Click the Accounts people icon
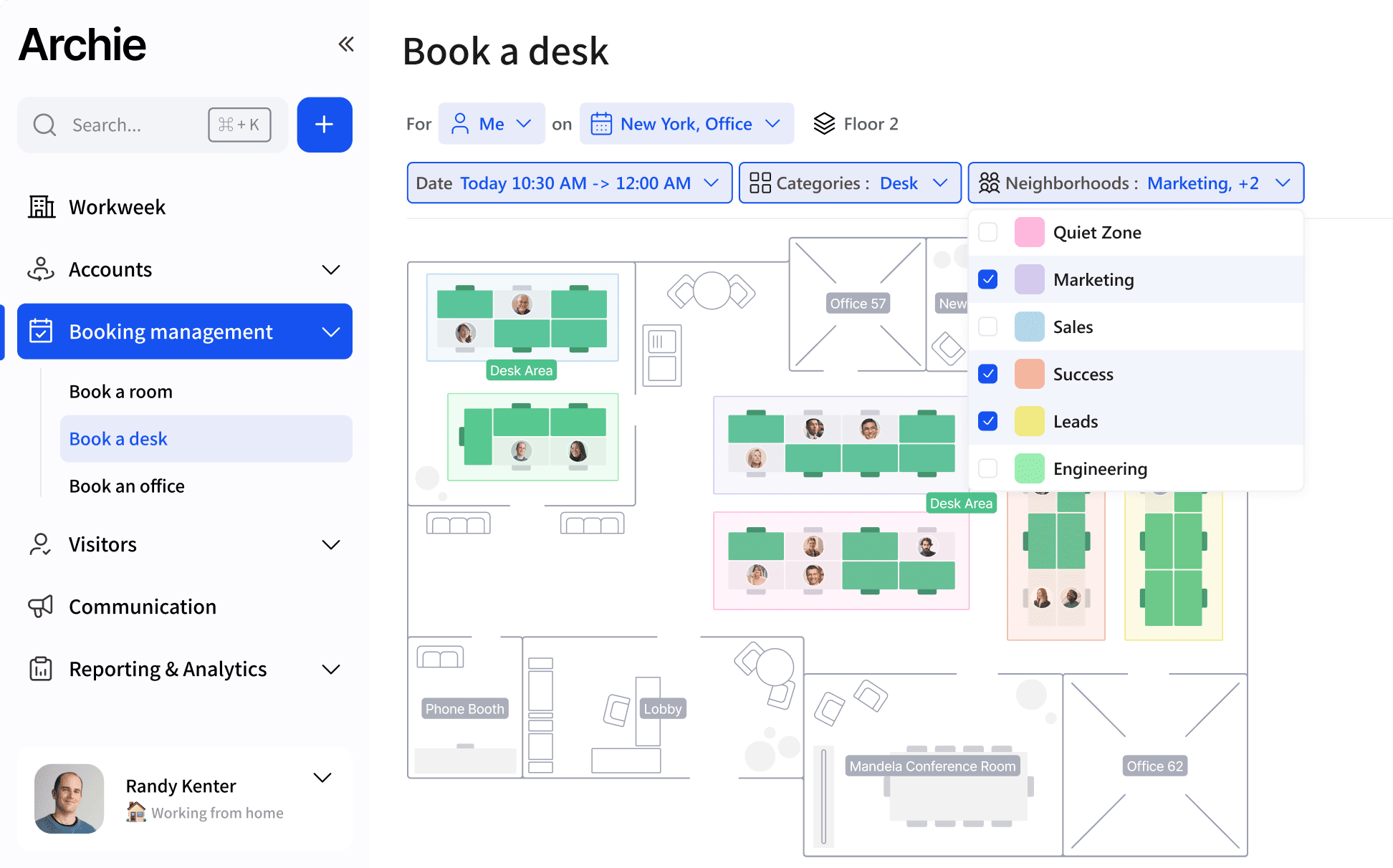This screenshot has width=1393, height=868. (x=41, y=269)
